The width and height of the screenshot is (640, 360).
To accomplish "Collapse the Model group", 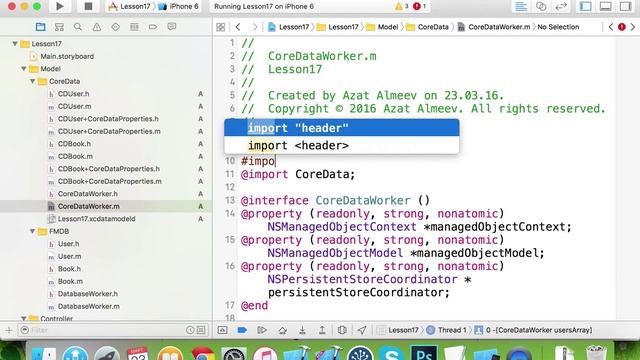I will point(24,69).
